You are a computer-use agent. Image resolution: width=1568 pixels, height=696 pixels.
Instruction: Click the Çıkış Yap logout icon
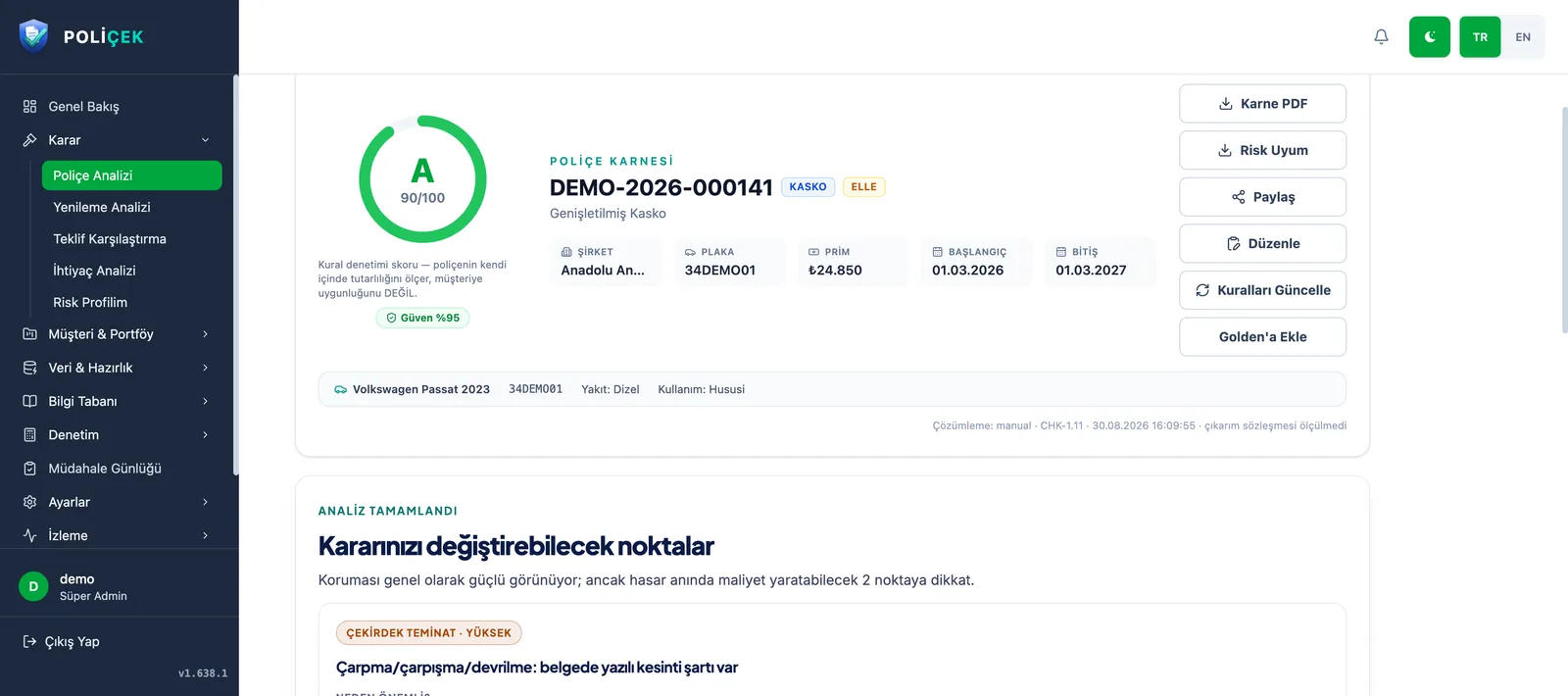29,641
